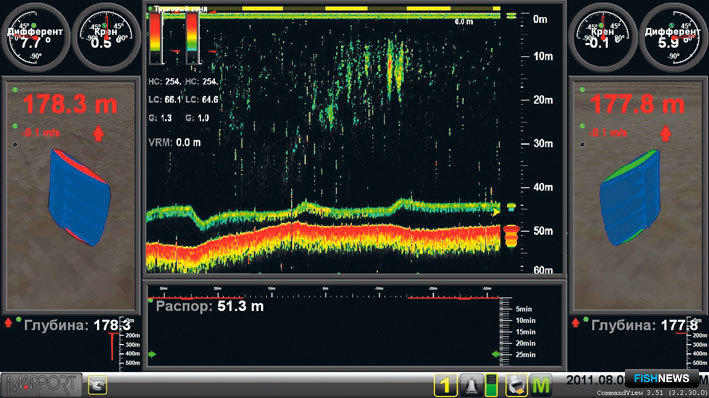Open the trawl view icon beside Marport logo
This screenshot has height=398, width=709.
(x=97, y=385)
